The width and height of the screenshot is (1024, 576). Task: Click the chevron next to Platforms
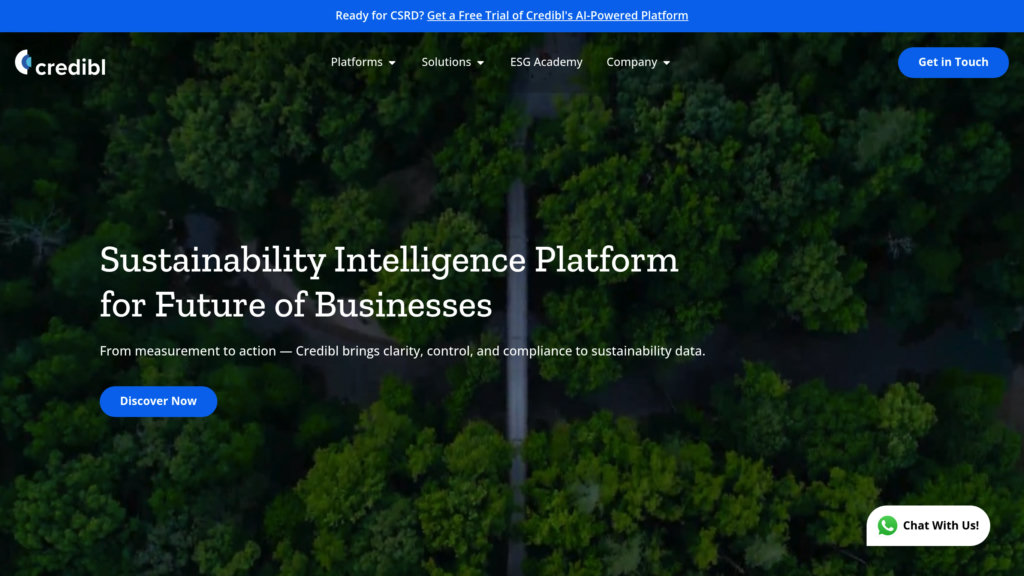click(392, 62)
